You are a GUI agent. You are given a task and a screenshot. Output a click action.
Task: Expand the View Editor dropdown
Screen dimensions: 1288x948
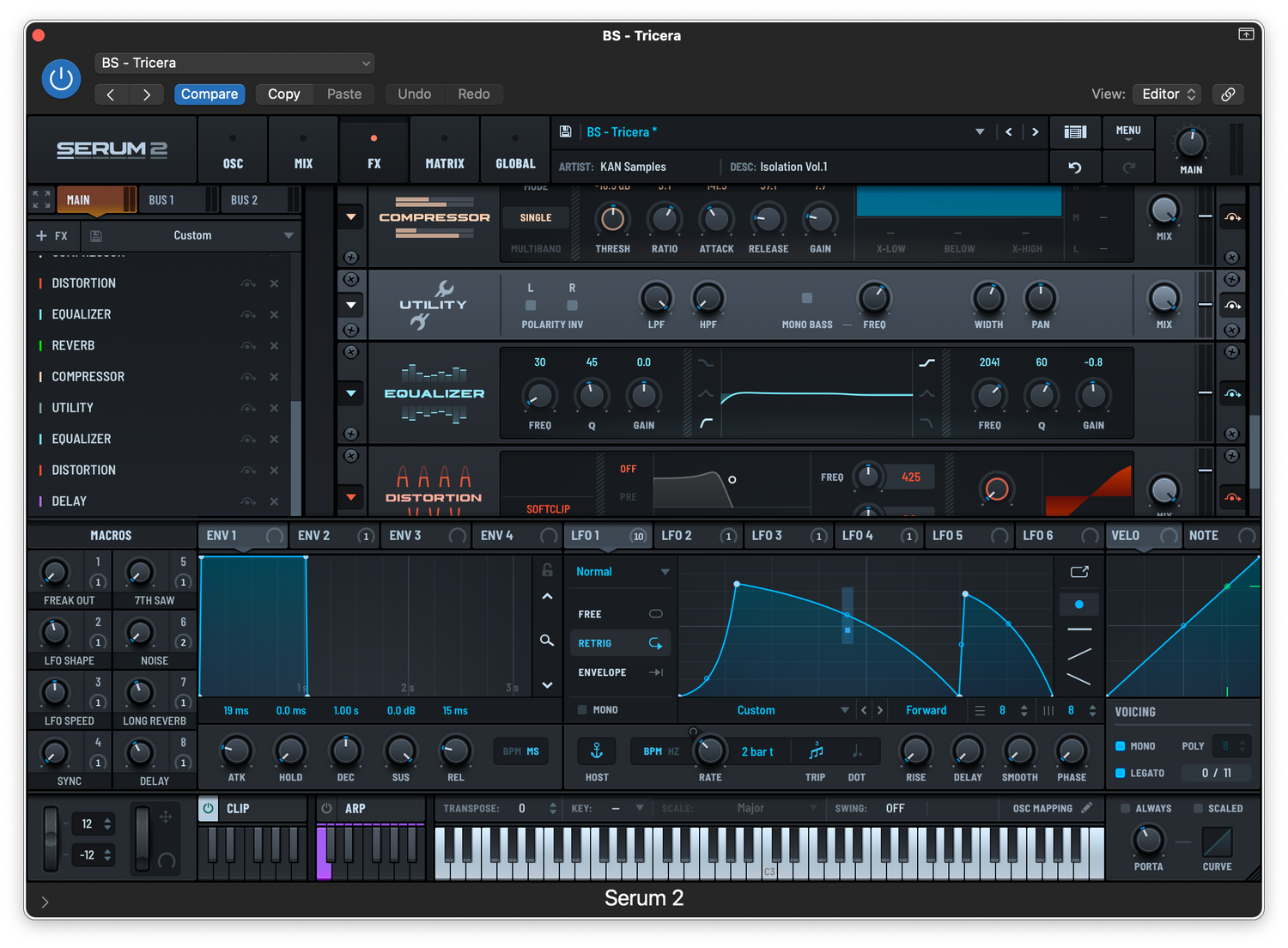(1167, 94)
